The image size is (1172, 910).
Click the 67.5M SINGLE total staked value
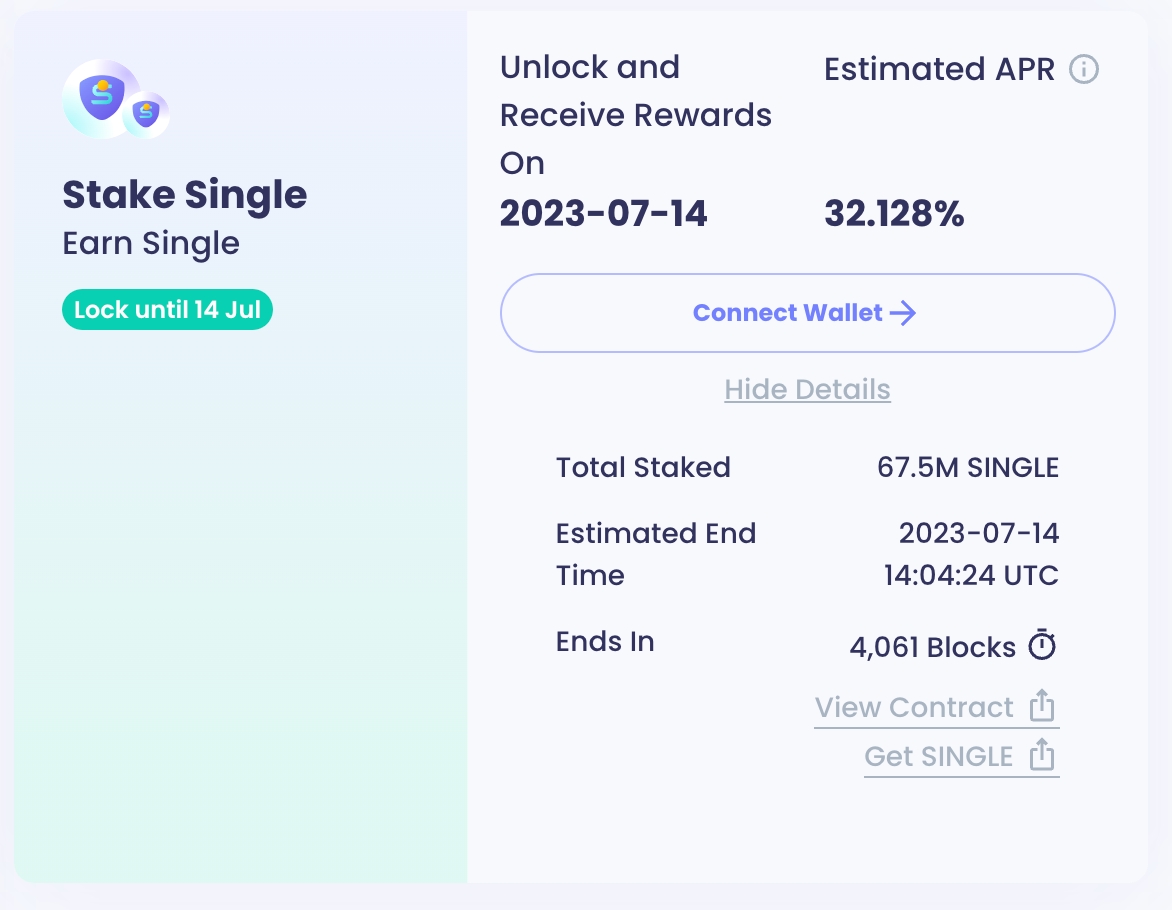click(967, 467)
